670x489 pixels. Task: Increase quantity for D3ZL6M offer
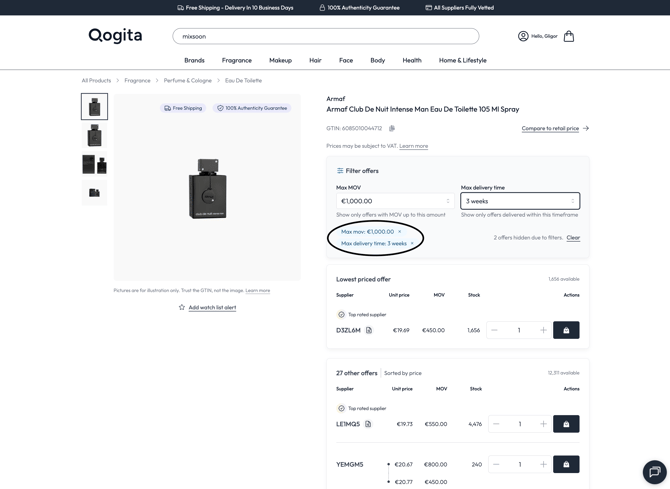[543, 330]
